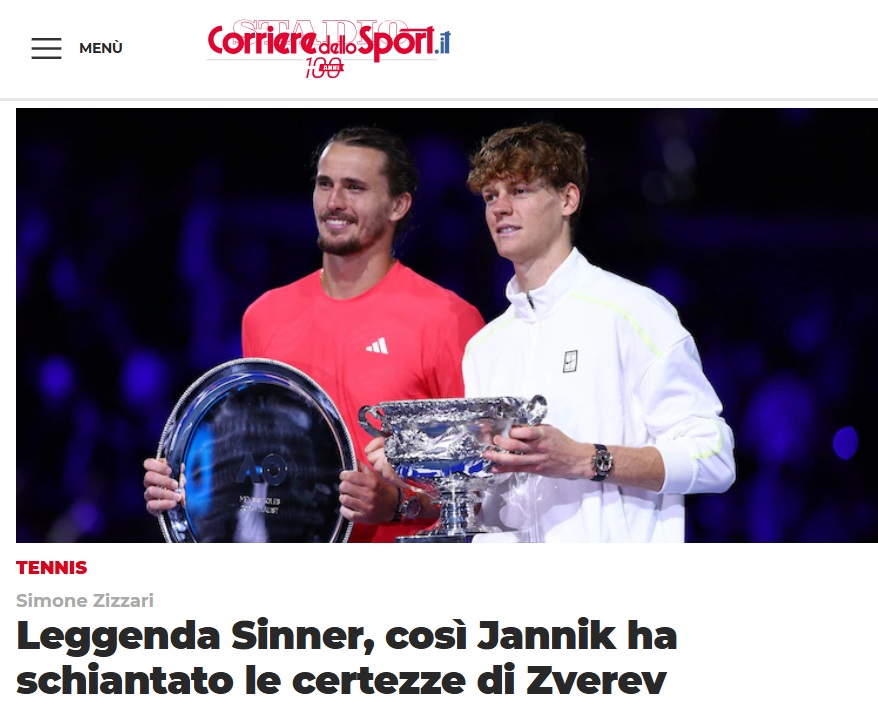
Task: Open the Leggenda Sinner headline article
Action: tap(347, 658)
